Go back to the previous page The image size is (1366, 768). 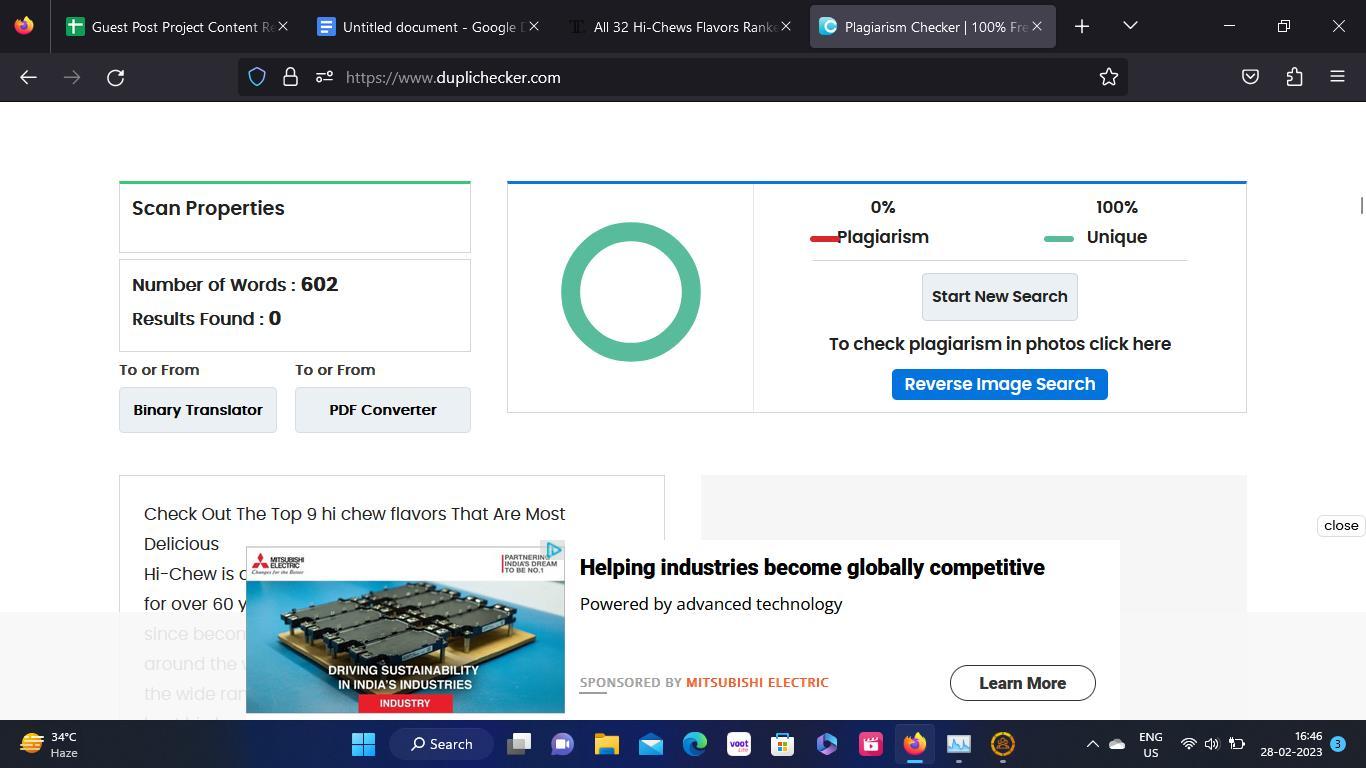click(28, 77)
